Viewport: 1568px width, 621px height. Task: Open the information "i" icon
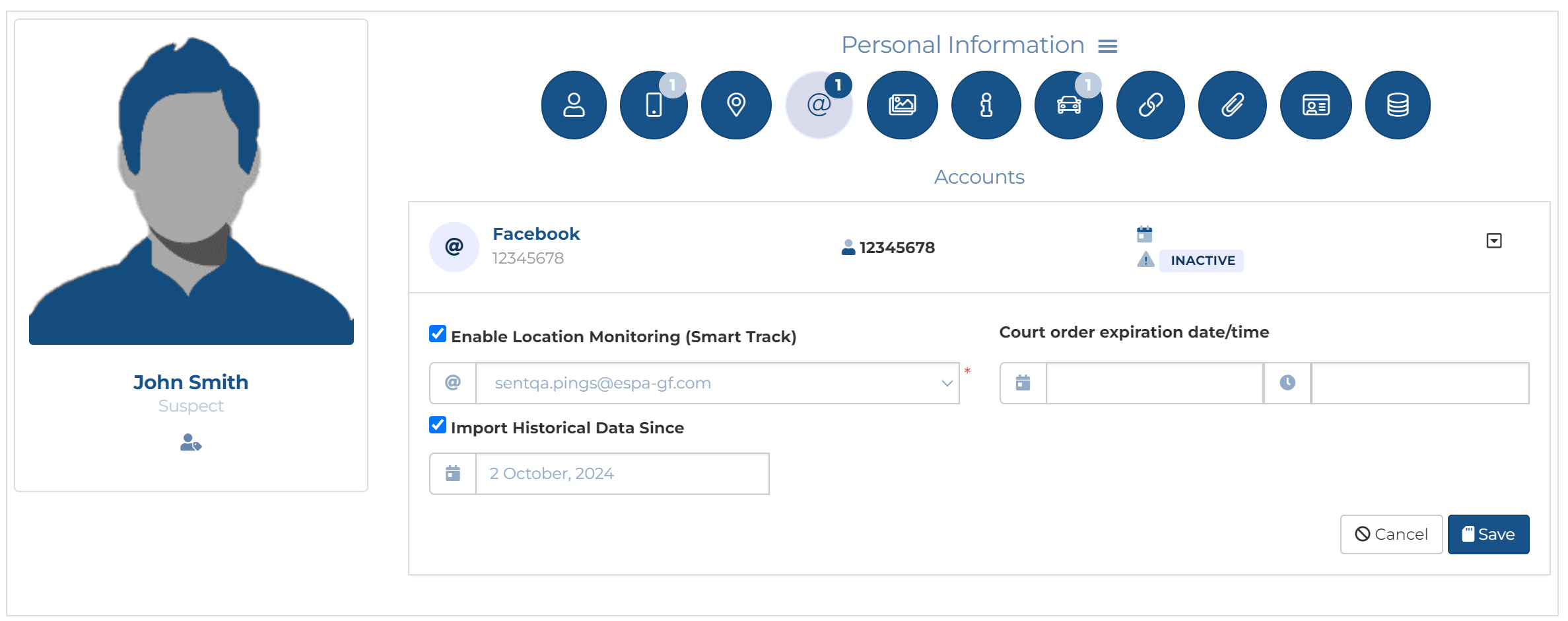(x=986, y=105)
